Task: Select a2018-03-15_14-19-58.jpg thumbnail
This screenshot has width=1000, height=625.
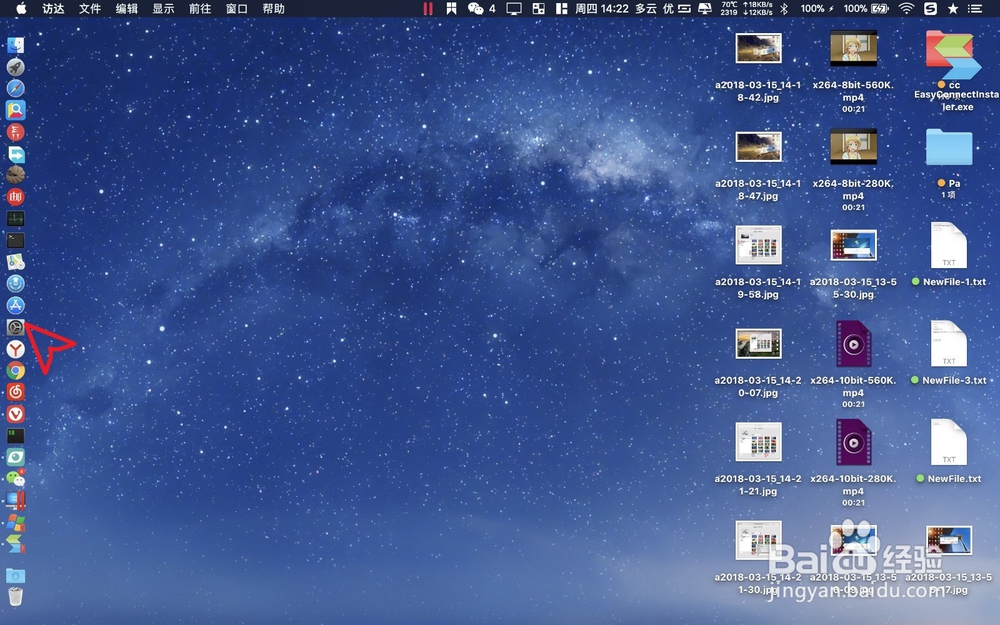Action: 758,245
